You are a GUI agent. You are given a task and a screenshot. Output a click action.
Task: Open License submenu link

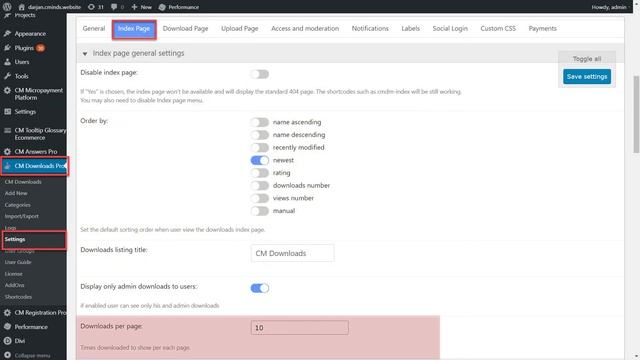coord(13,274)
